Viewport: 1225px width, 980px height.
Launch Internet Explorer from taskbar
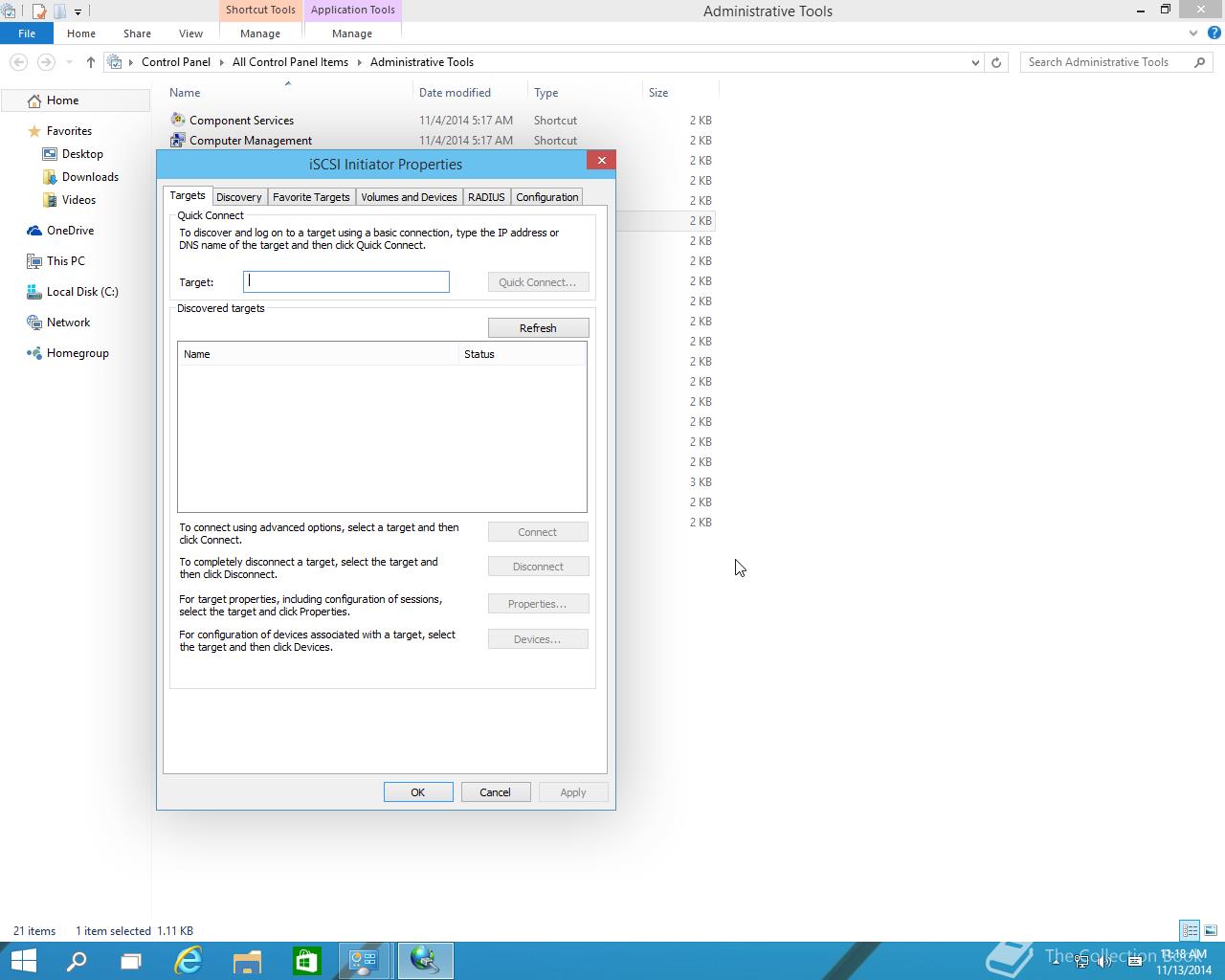(189, 961)
